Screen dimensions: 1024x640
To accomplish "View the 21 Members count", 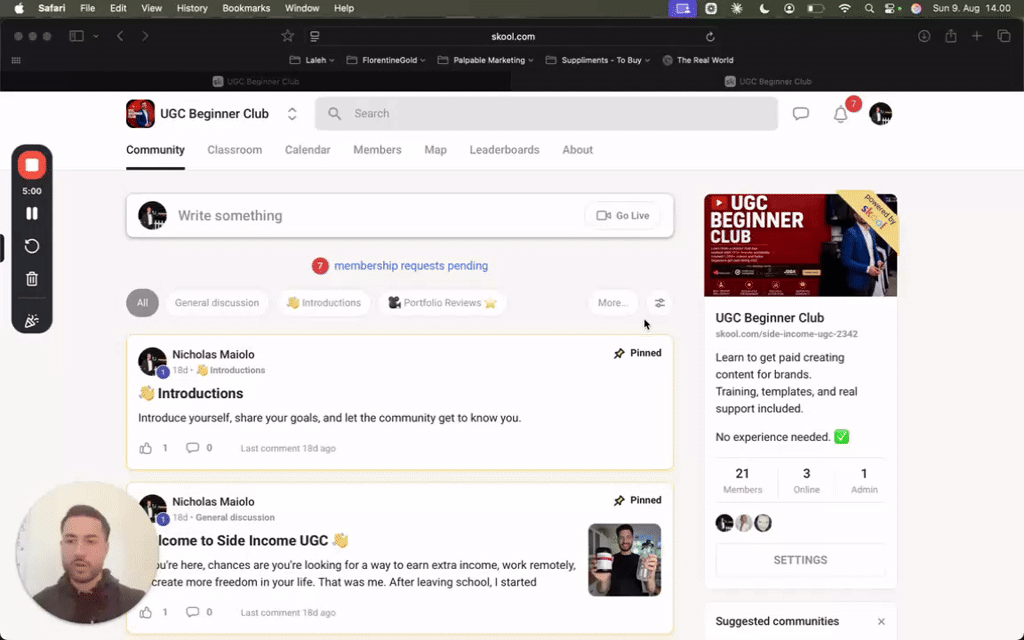I will point(742,480).
